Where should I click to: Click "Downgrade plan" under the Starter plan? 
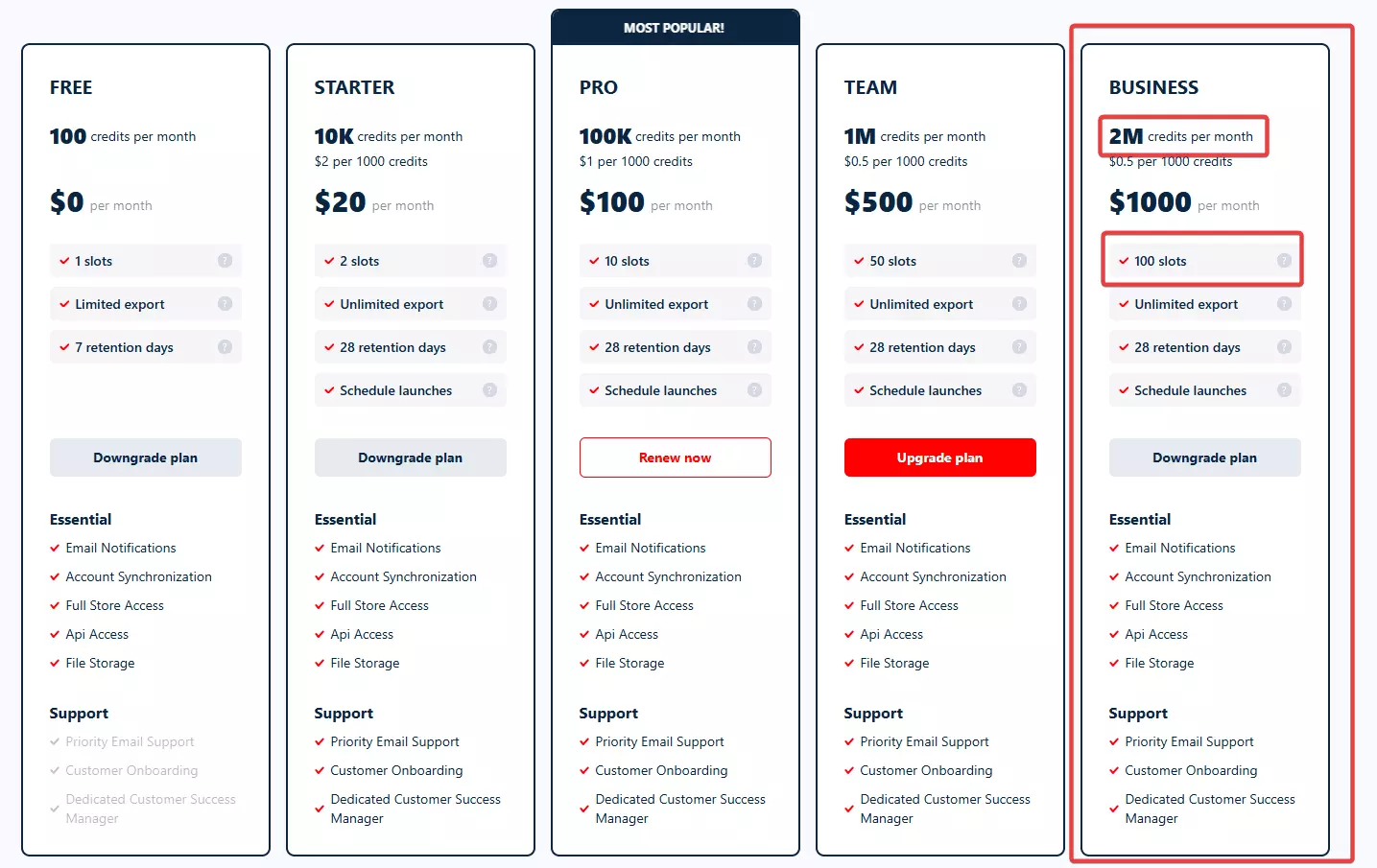[410, 457]
